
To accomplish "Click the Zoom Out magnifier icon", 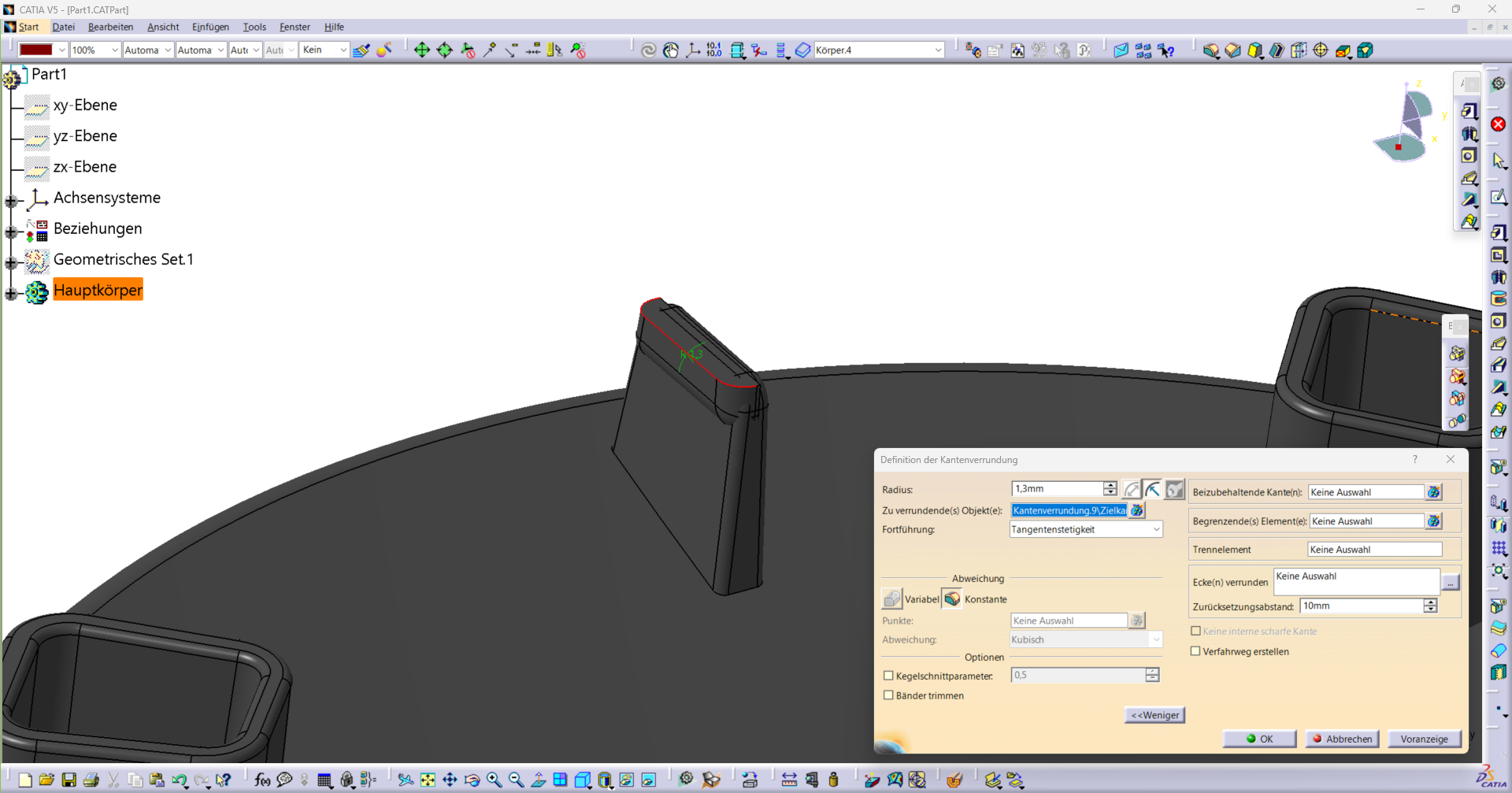I will point(516,780).
